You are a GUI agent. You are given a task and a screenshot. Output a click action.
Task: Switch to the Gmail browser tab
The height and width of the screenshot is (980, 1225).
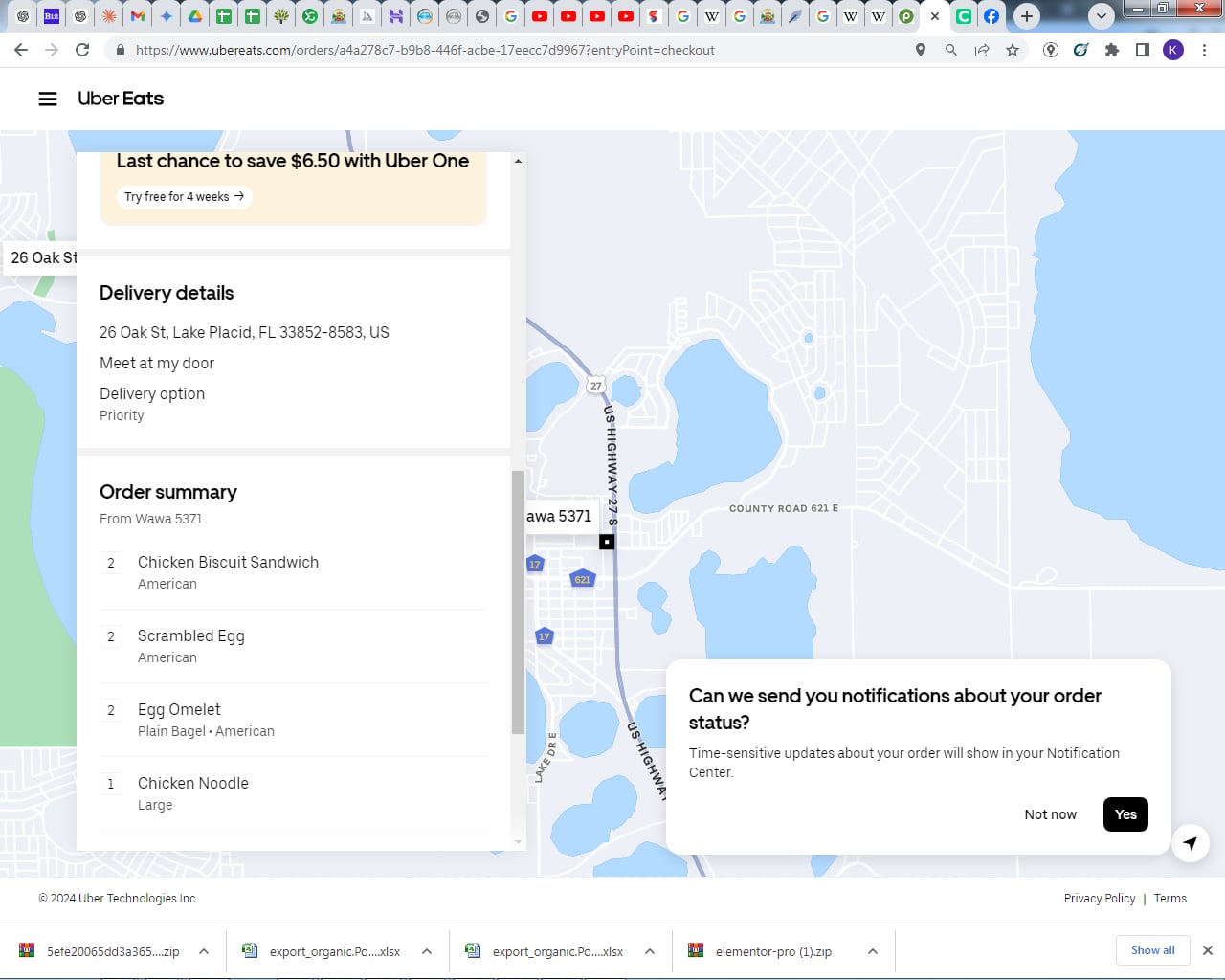138,16
